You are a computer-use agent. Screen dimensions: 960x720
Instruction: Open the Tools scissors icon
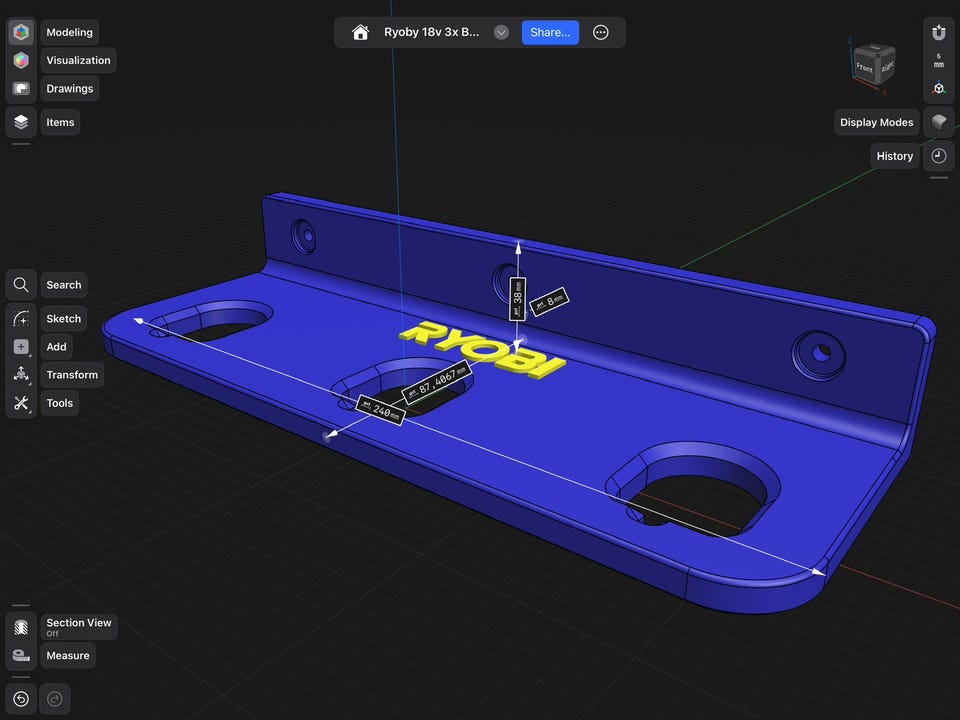click(x=21, y=403)
